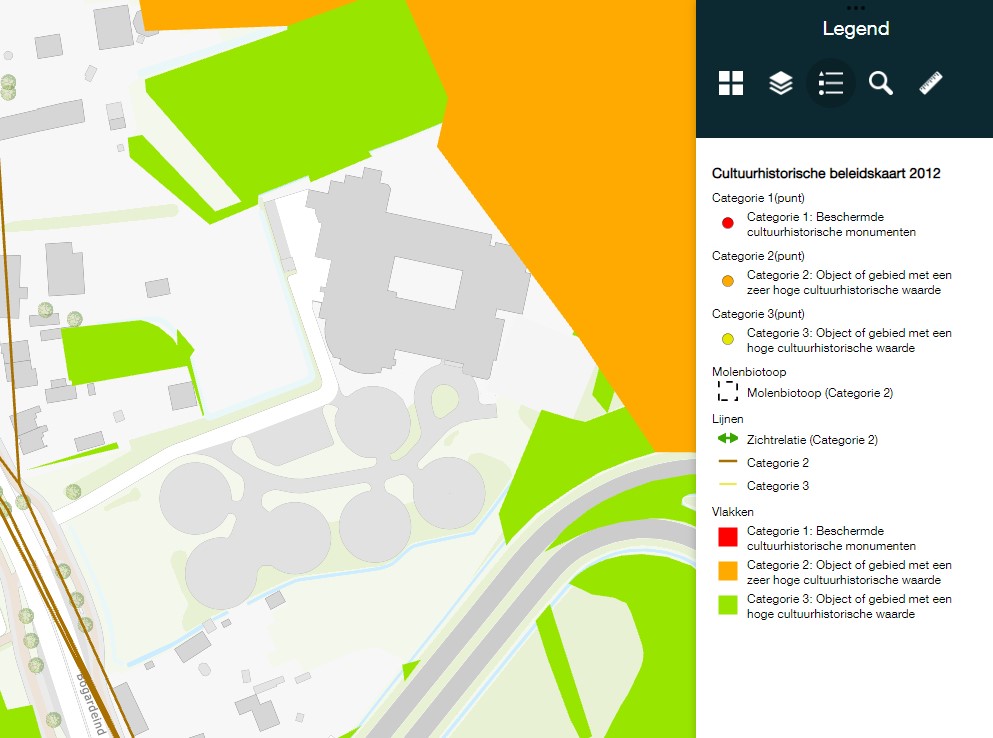Click the orange Vlakken Categorie 2 swatch

(728, 570)
